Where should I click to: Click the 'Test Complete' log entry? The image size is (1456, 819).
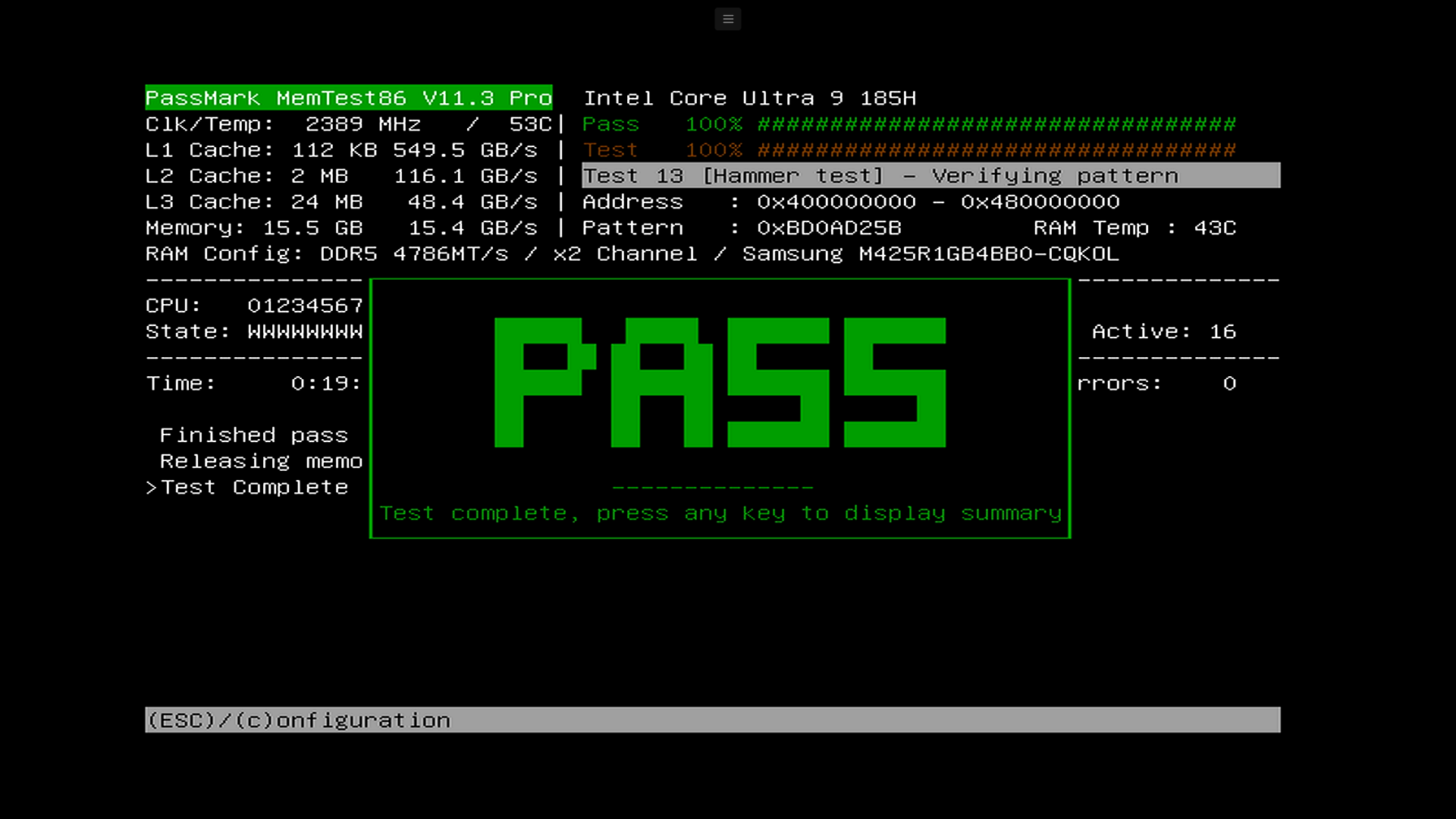pyautogui.click(x=254, y=488)
